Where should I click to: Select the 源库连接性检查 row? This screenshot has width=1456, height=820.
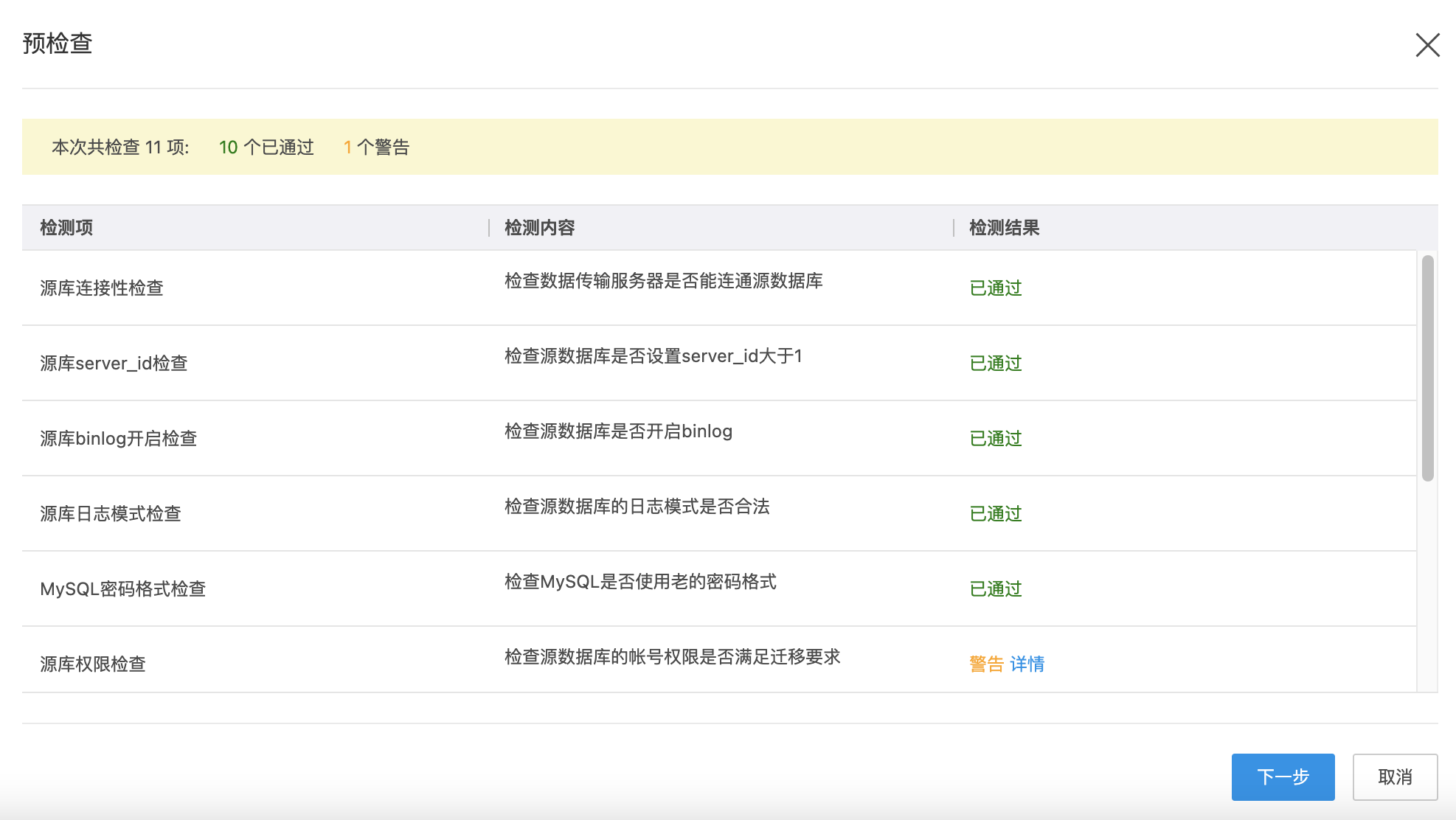point(102,288)
